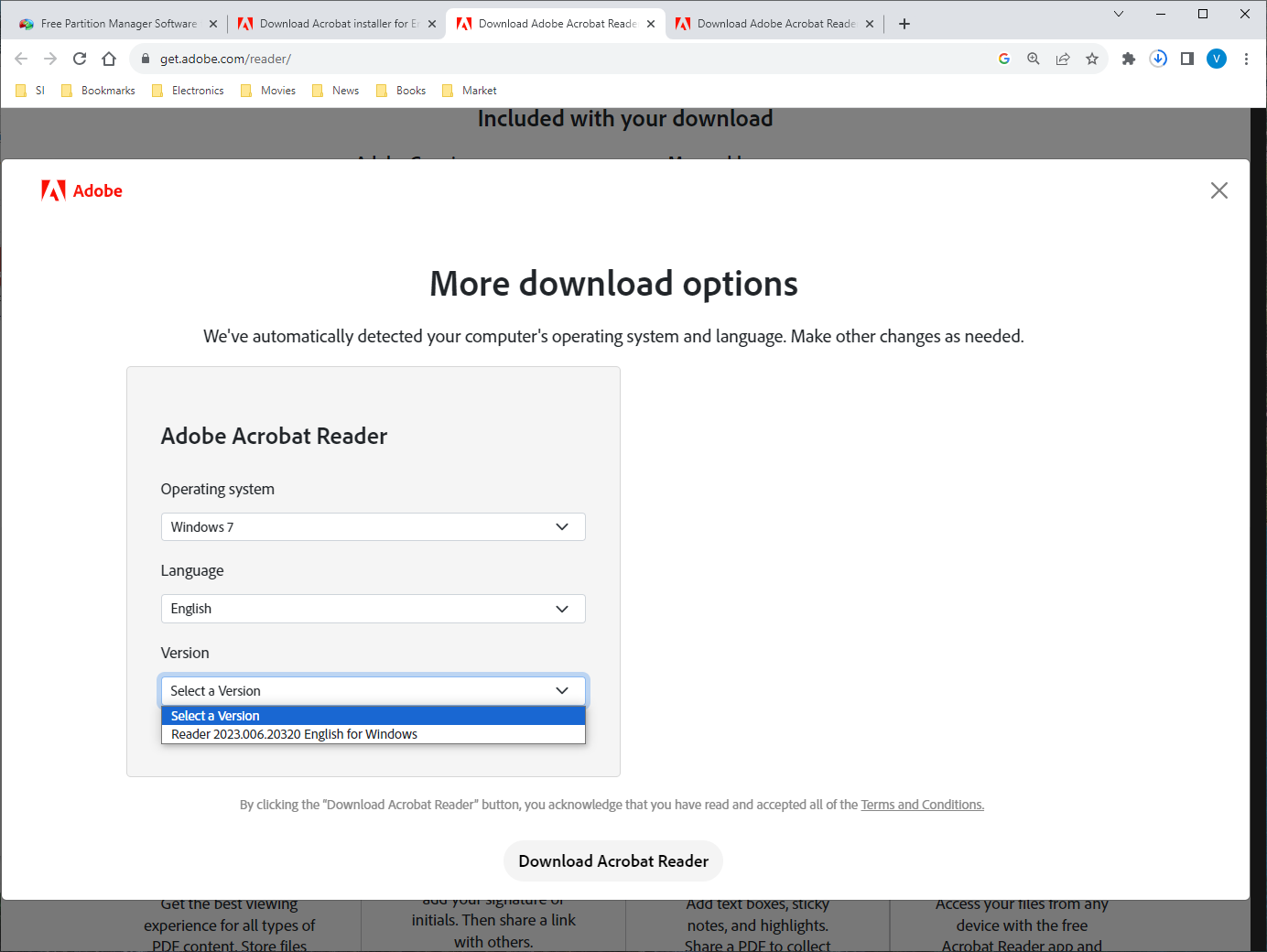The height and width of the screenshot is (952, 1267).
Task: Open the Terms and Conditions link
Action: pos(922,804)
